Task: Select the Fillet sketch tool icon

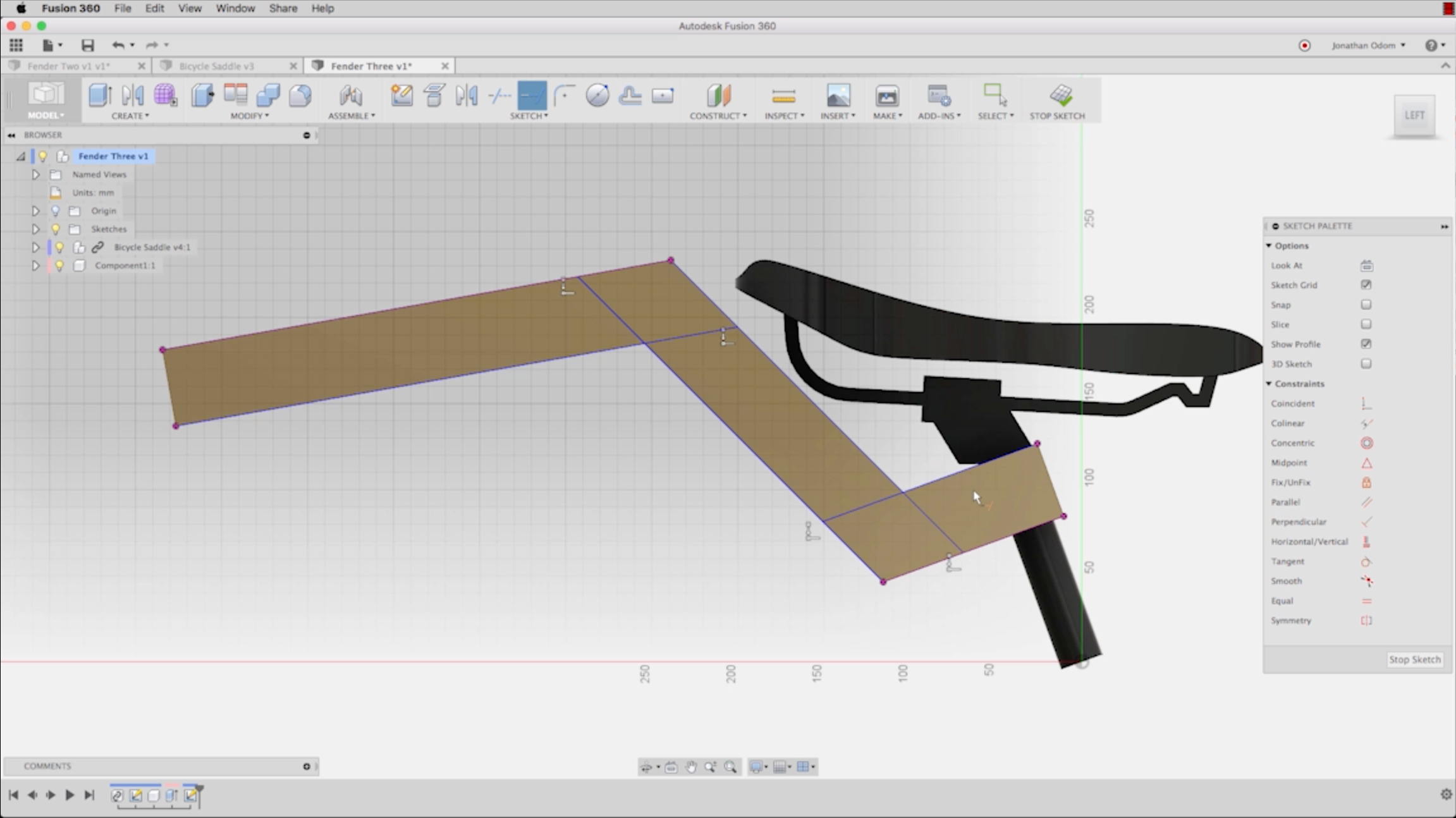Action: (563, 95)
